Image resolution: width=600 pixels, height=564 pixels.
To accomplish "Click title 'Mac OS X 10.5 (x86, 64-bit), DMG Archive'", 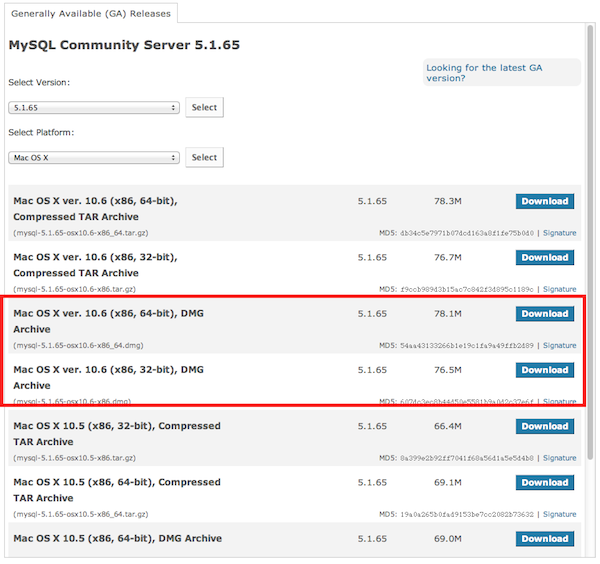I will pyautogui.click(x=117, y=539).
